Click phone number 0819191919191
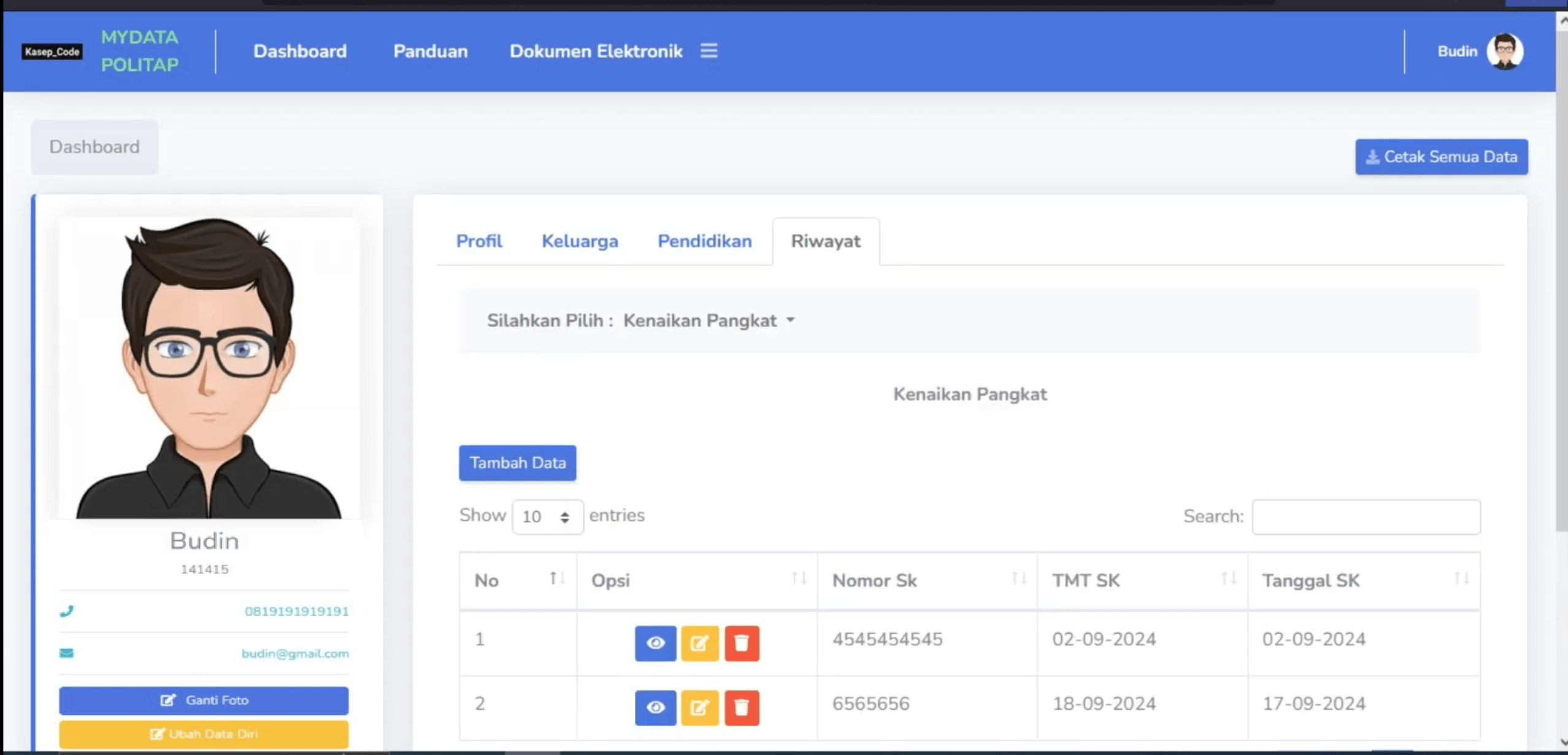The image size is (1568, 755). (x=296, y=611)
